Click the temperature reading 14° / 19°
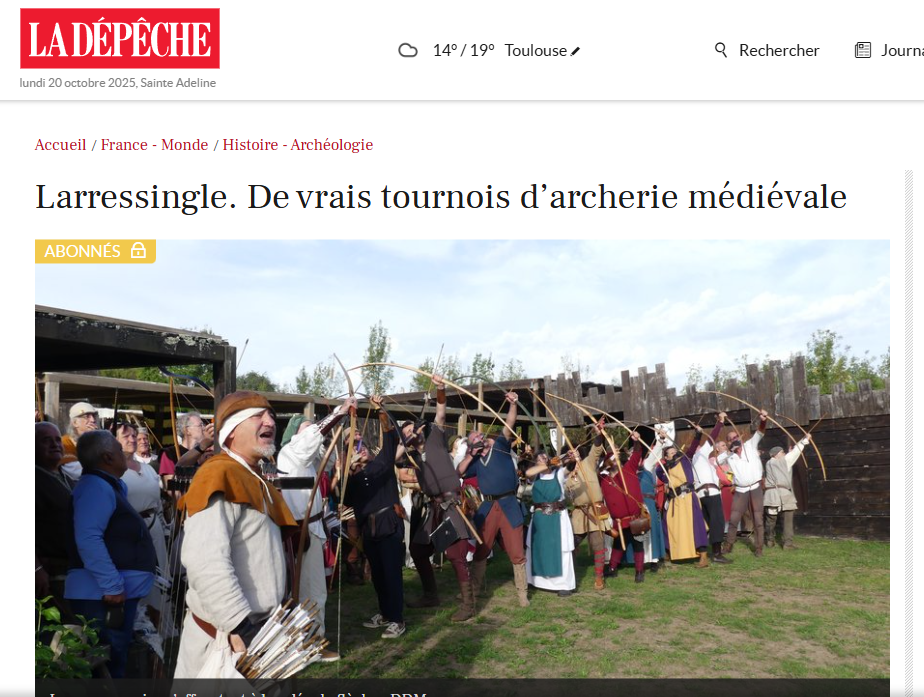This screenshot has width=924, height=697. click(463, 51)
